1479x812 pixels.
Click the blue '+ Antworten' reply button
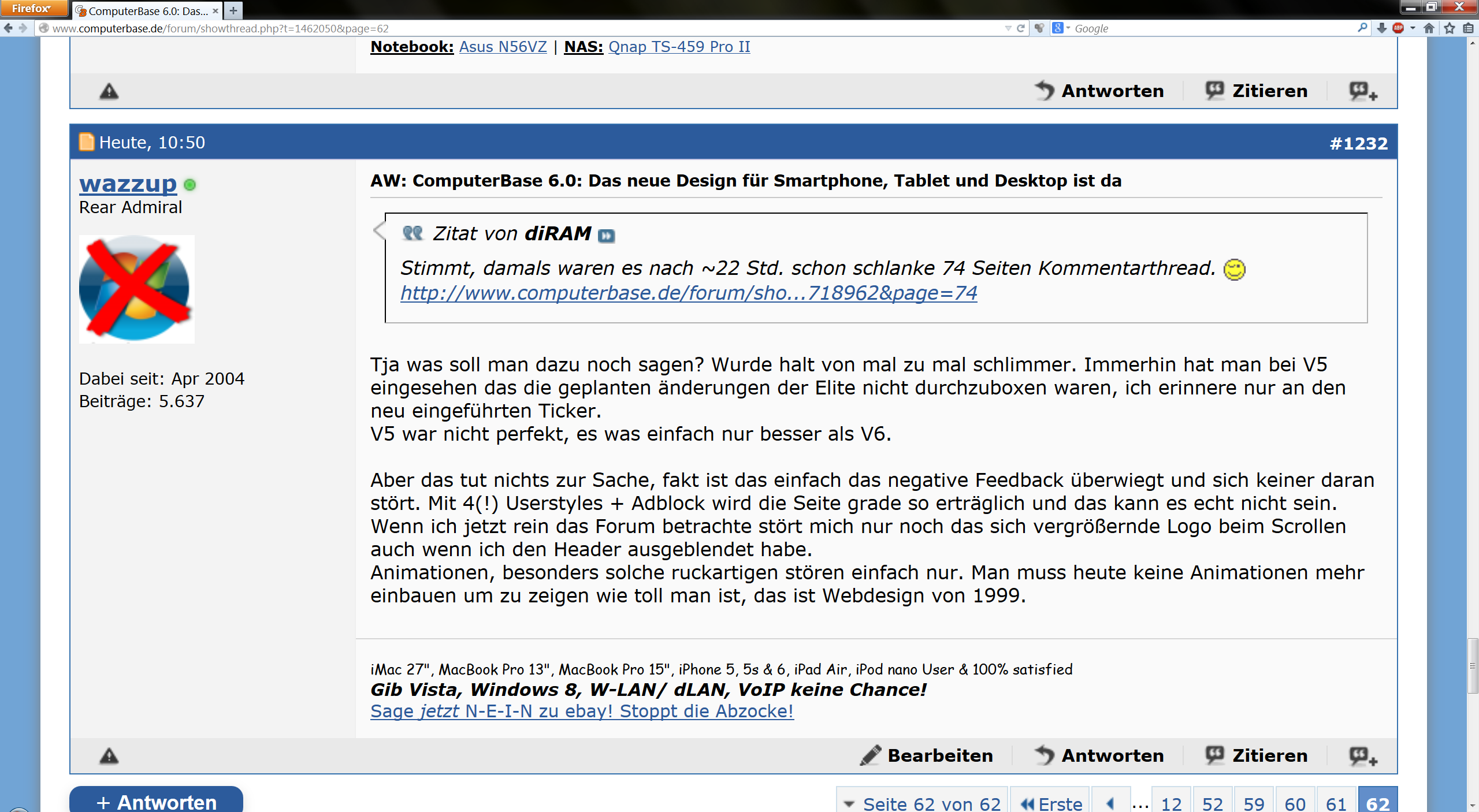(156, 802)
